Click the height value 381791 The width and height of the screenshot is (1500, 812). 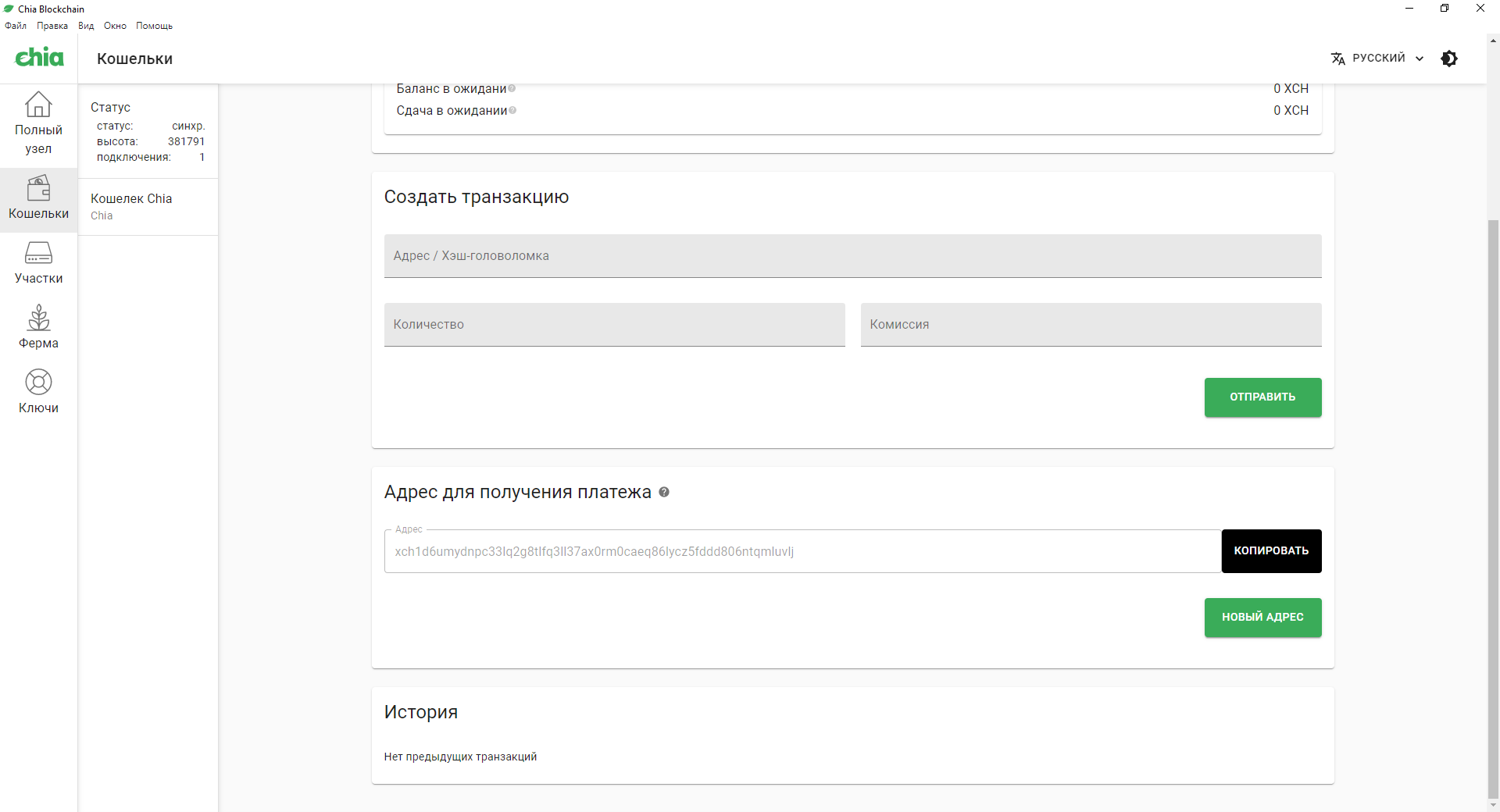[x=186, y=141]
